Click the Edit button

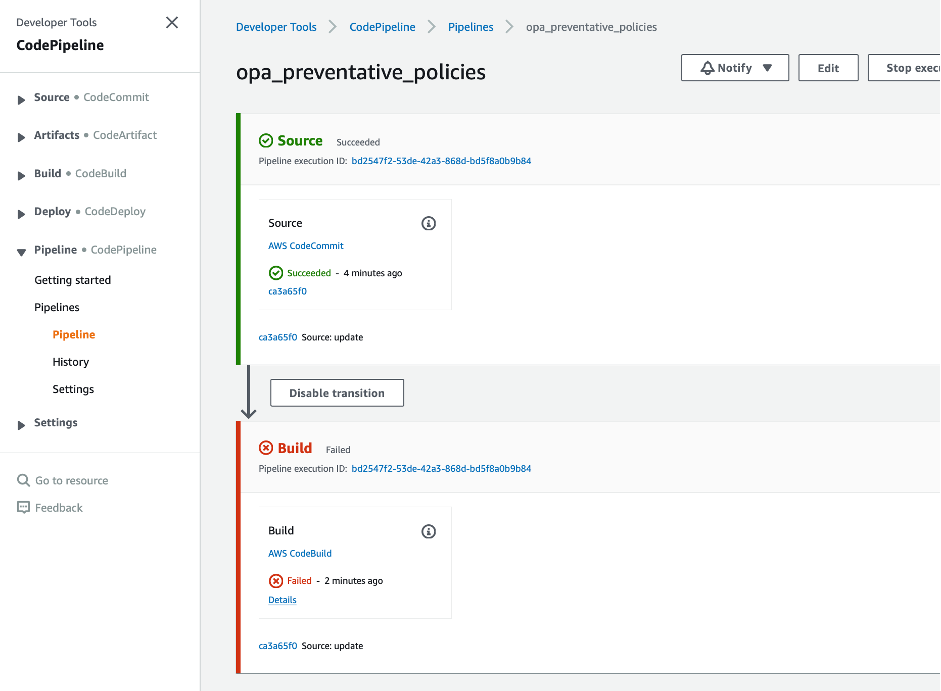point(828,67)
